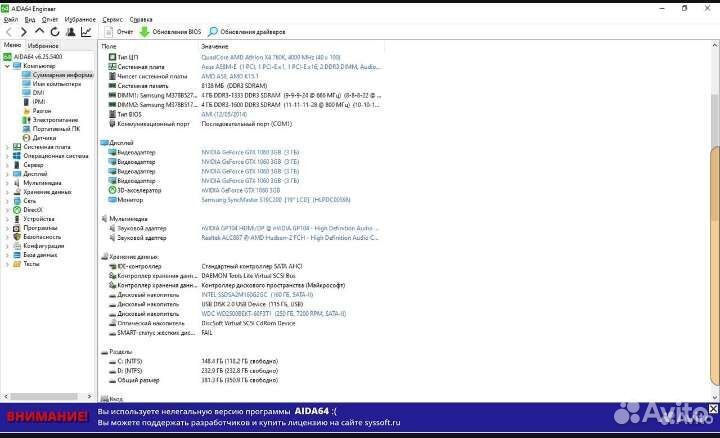
Task: Close the ВНИМАНИЕ license warning banner
Action: 713,409
